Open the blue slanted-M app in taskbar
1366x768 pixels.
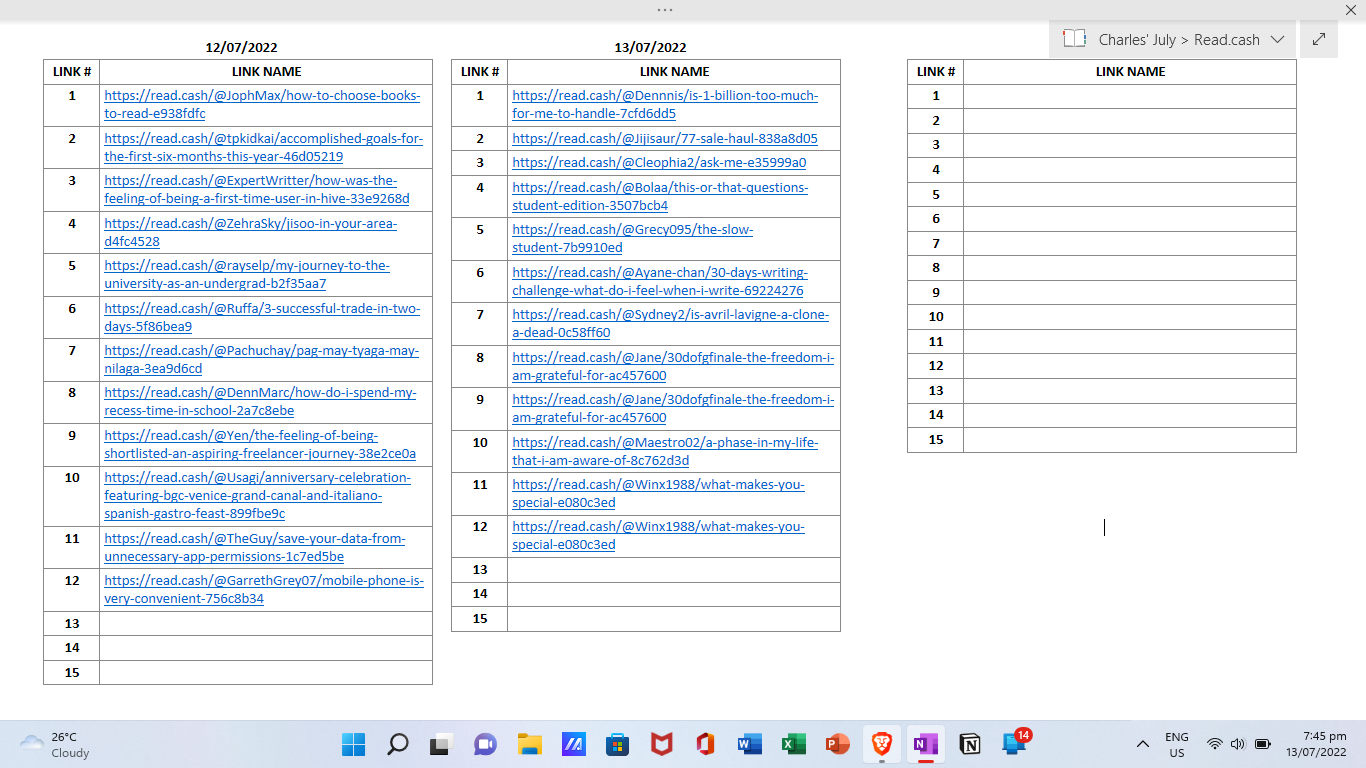click(573, 744)
